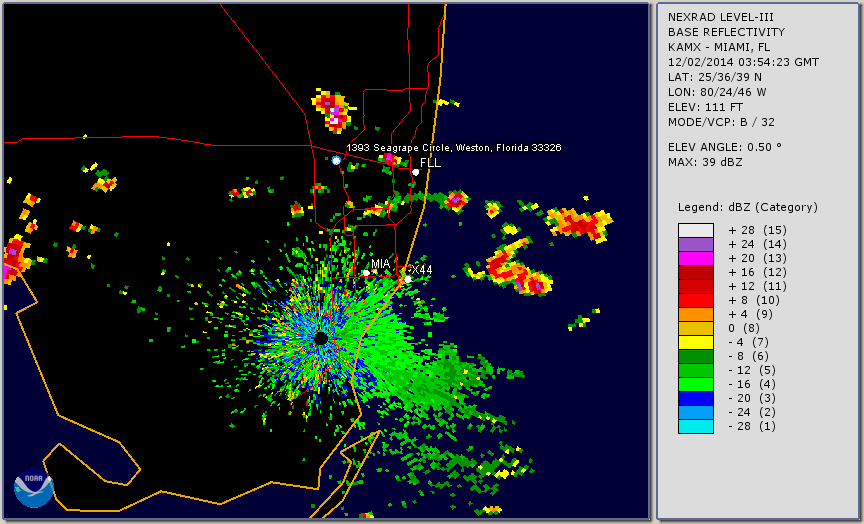The image size is (864, 524).
Task: Click the MIA airport marker dot
Action: [366, 273]
